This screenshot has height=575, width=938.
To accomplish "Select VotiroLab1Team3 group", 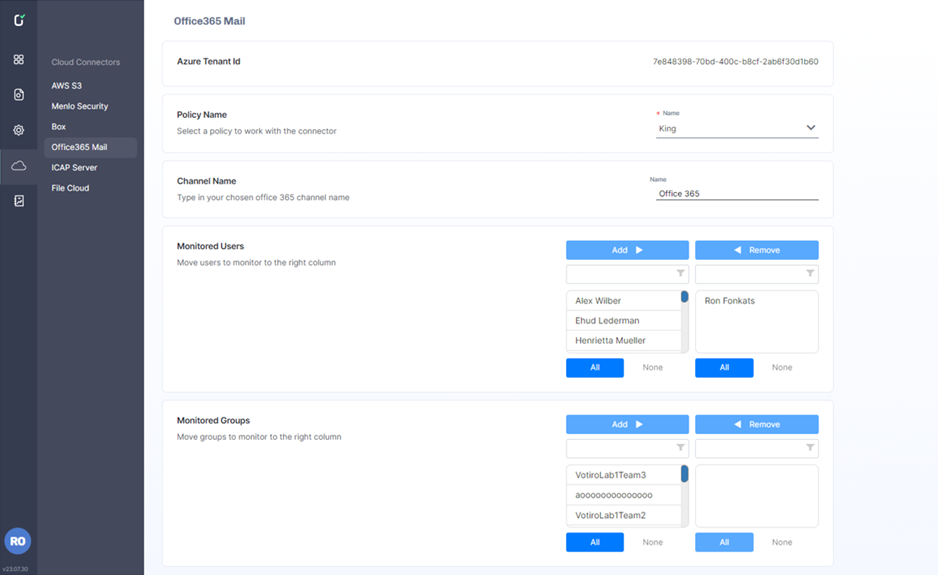I will [623, 475].
